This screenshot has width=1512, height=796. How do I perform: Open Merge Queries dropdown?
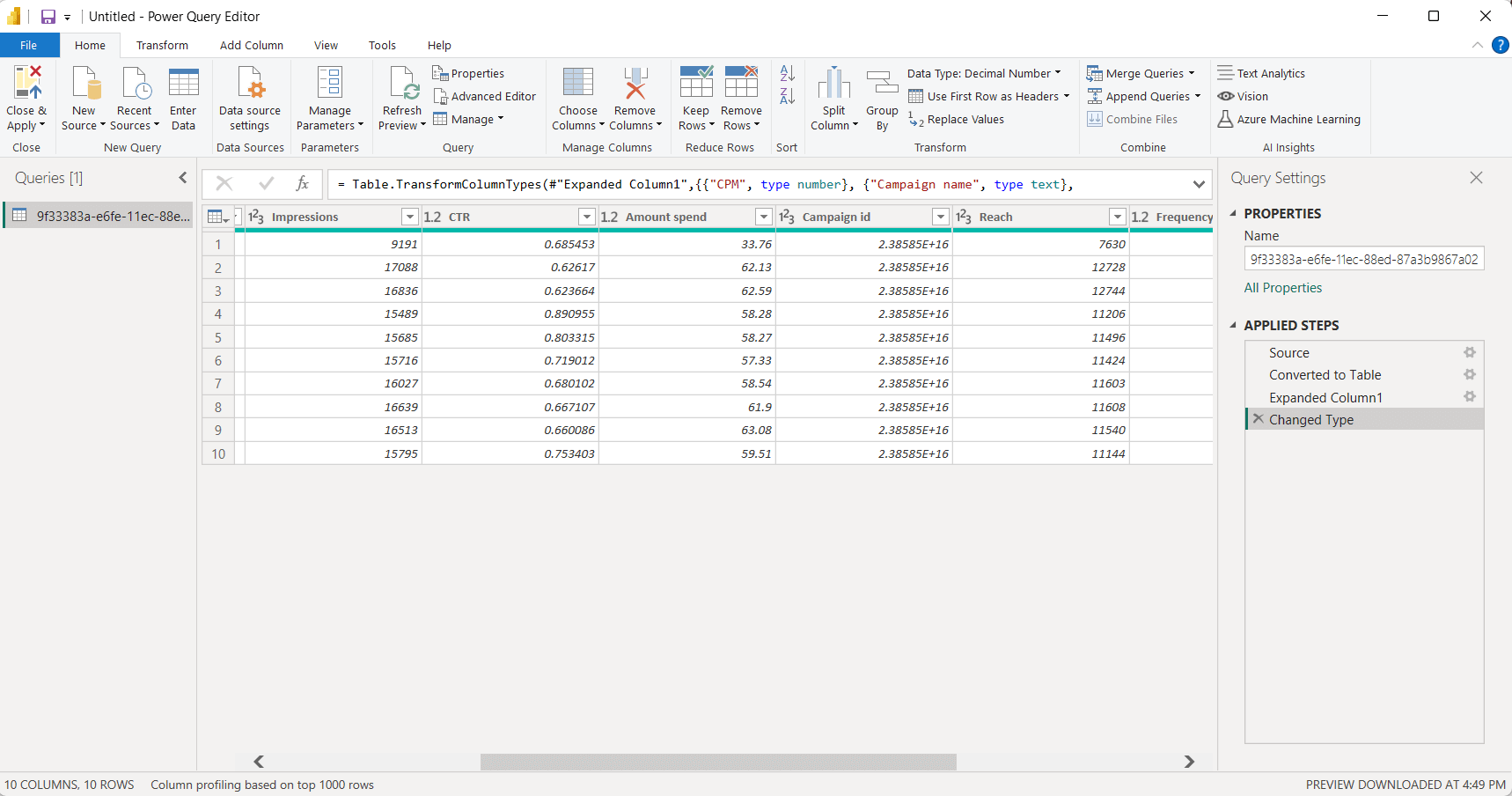click(1141, 73)
